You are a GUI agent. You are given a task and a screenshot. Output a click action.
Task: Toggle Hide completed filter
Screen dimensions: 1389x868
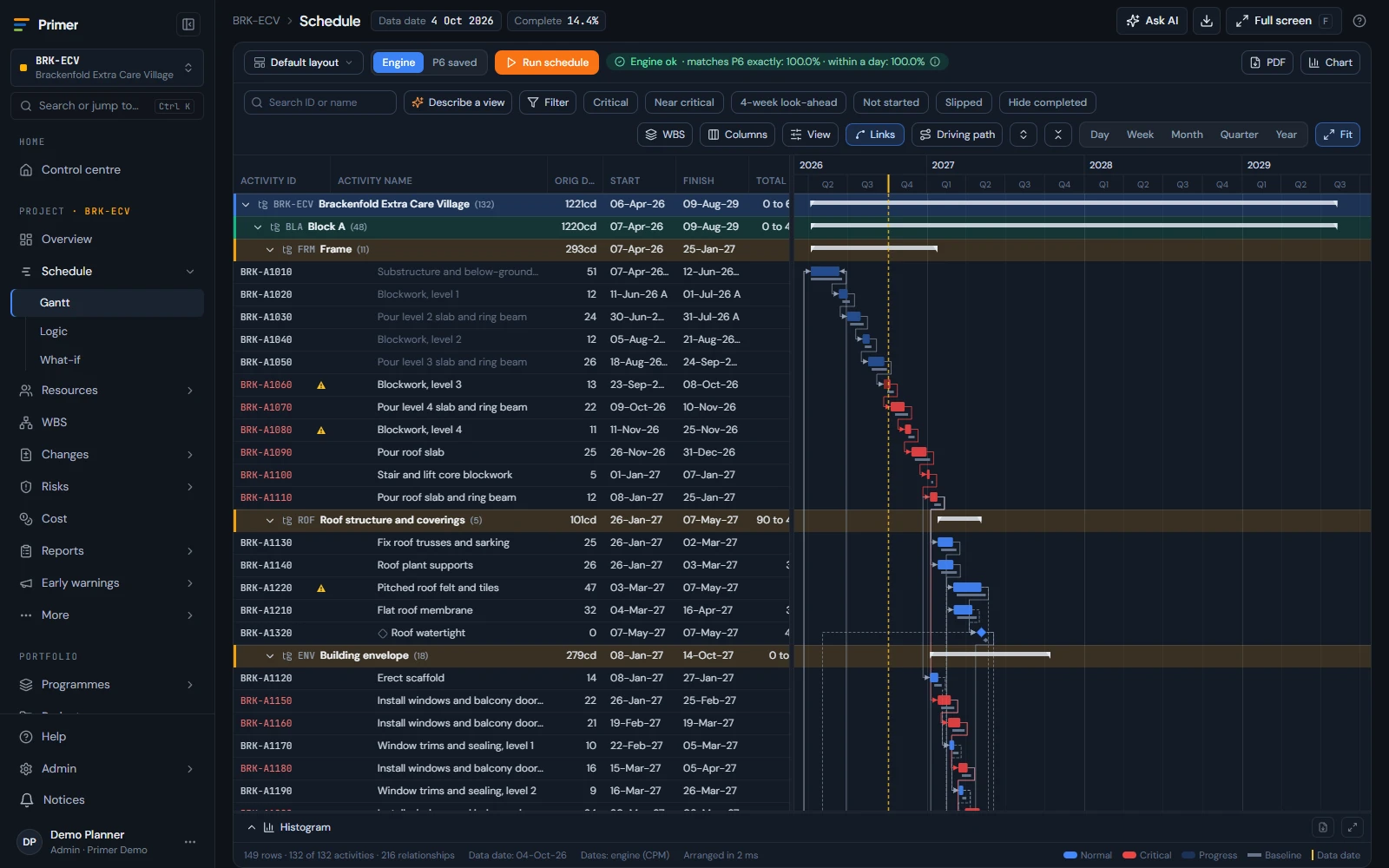click(x=1047, y=102)
